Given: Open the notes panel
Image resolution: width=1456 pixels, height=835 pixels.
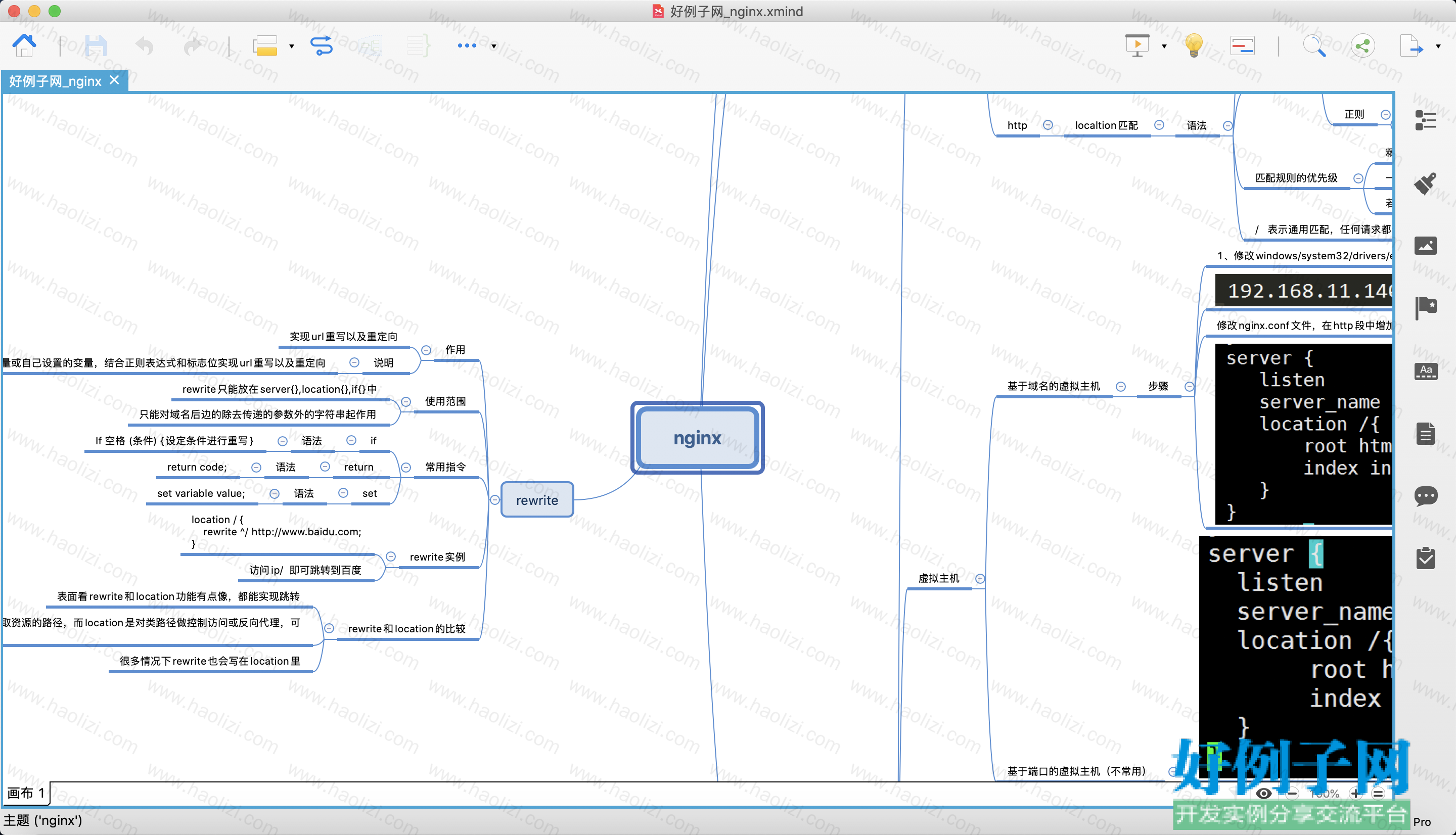Looking at the screenshot, I should coord(1426,434).
